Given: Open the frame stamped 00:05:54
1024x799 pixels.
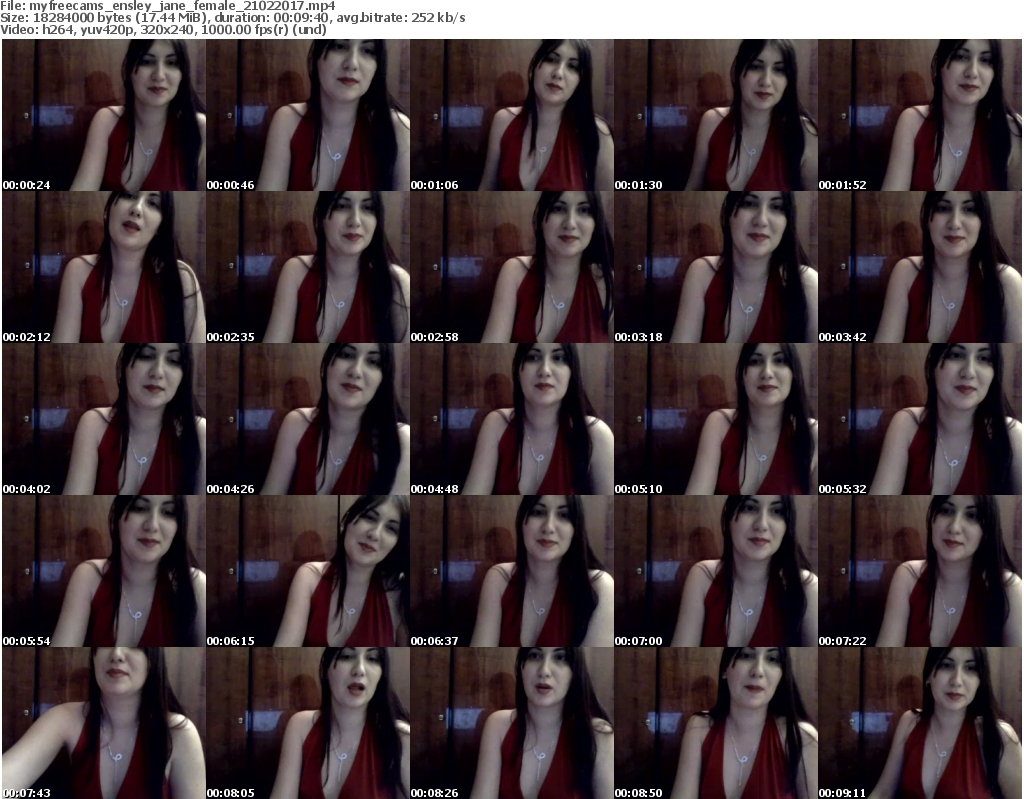Looking at the screenshot, I should [104, 571].
